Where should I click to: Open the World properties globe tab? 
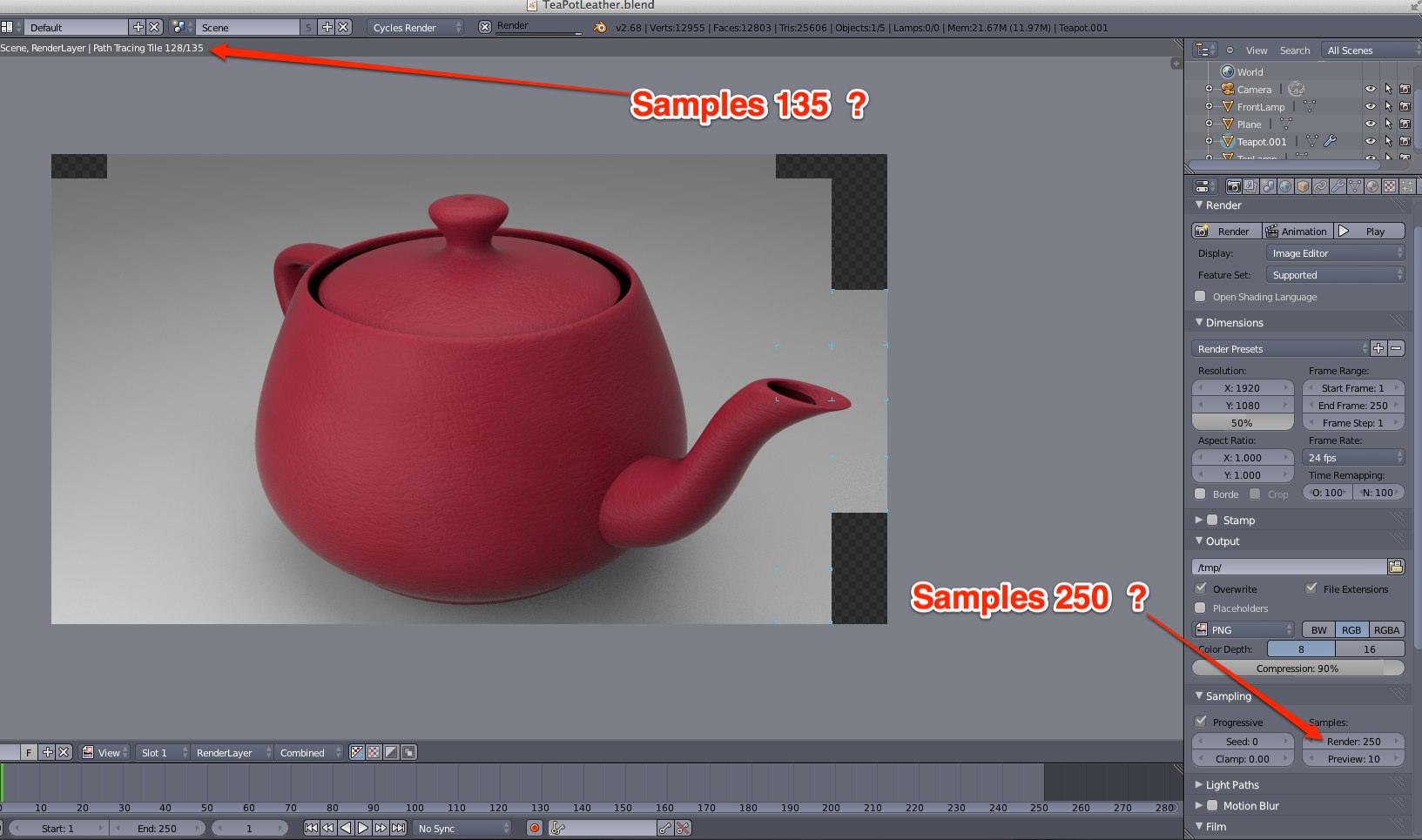[1285, 186]
